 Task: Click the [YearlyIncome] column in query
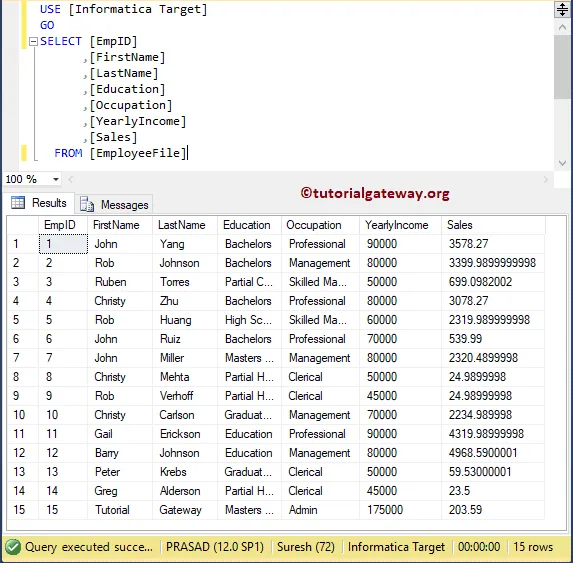click(x=138, y=121)
